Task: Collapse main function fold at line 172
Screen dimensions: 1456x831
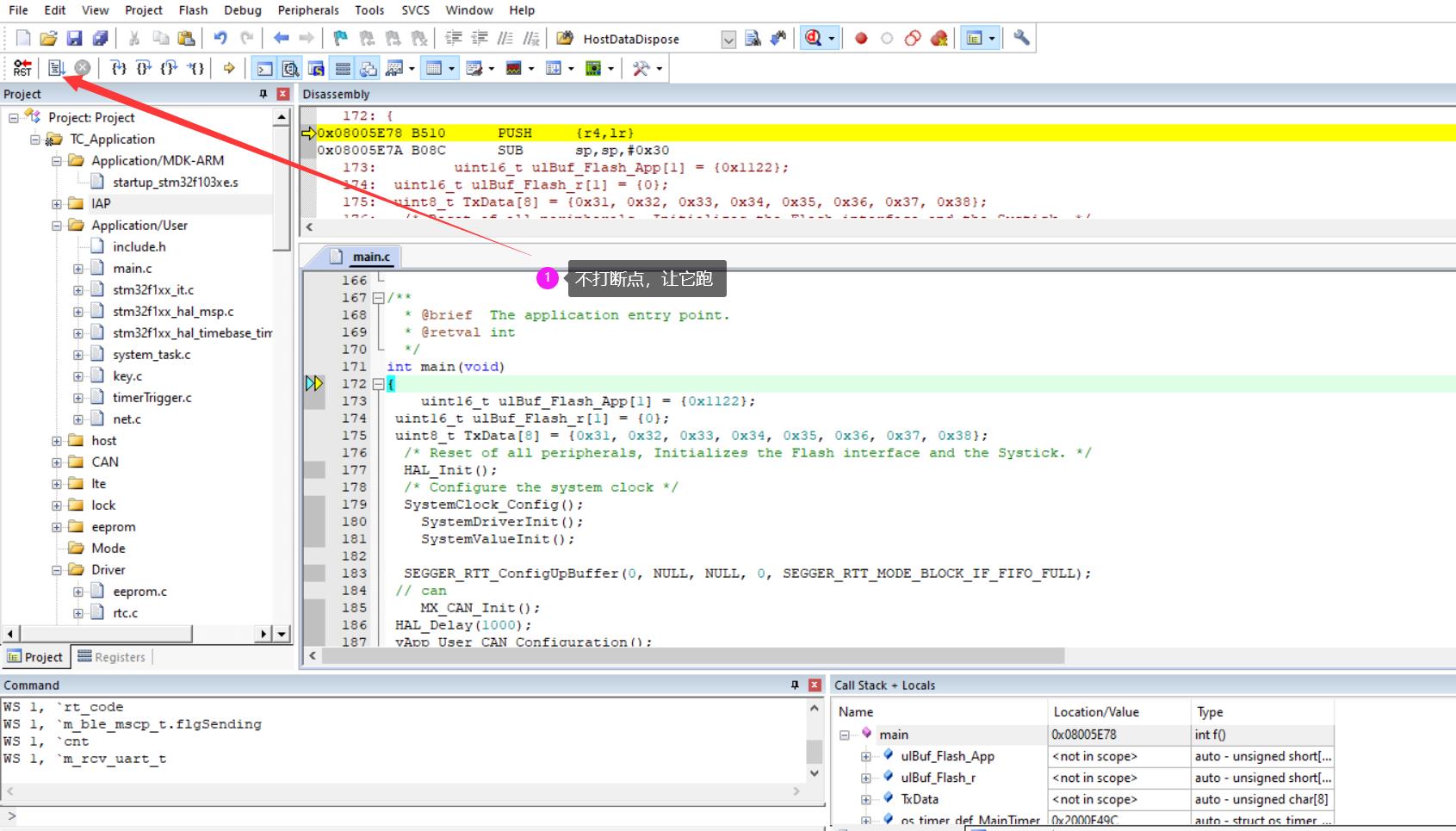Action: 378,384
